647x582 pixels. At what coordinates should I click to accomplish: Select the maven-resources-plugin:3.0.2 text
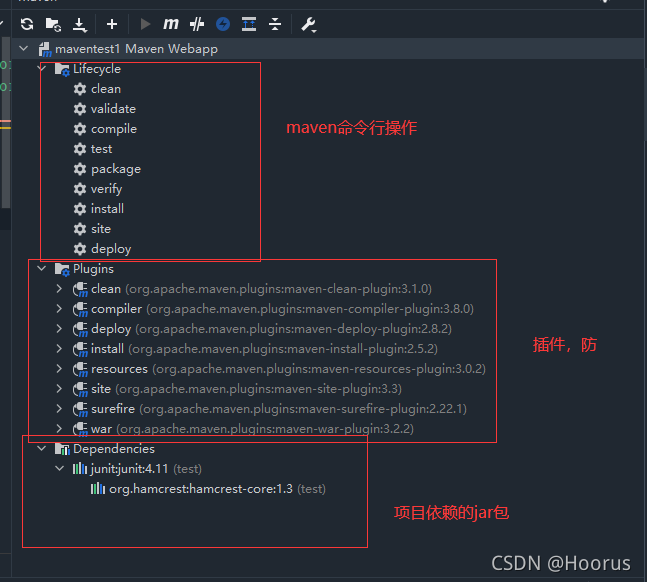click(x=397, y=369)
